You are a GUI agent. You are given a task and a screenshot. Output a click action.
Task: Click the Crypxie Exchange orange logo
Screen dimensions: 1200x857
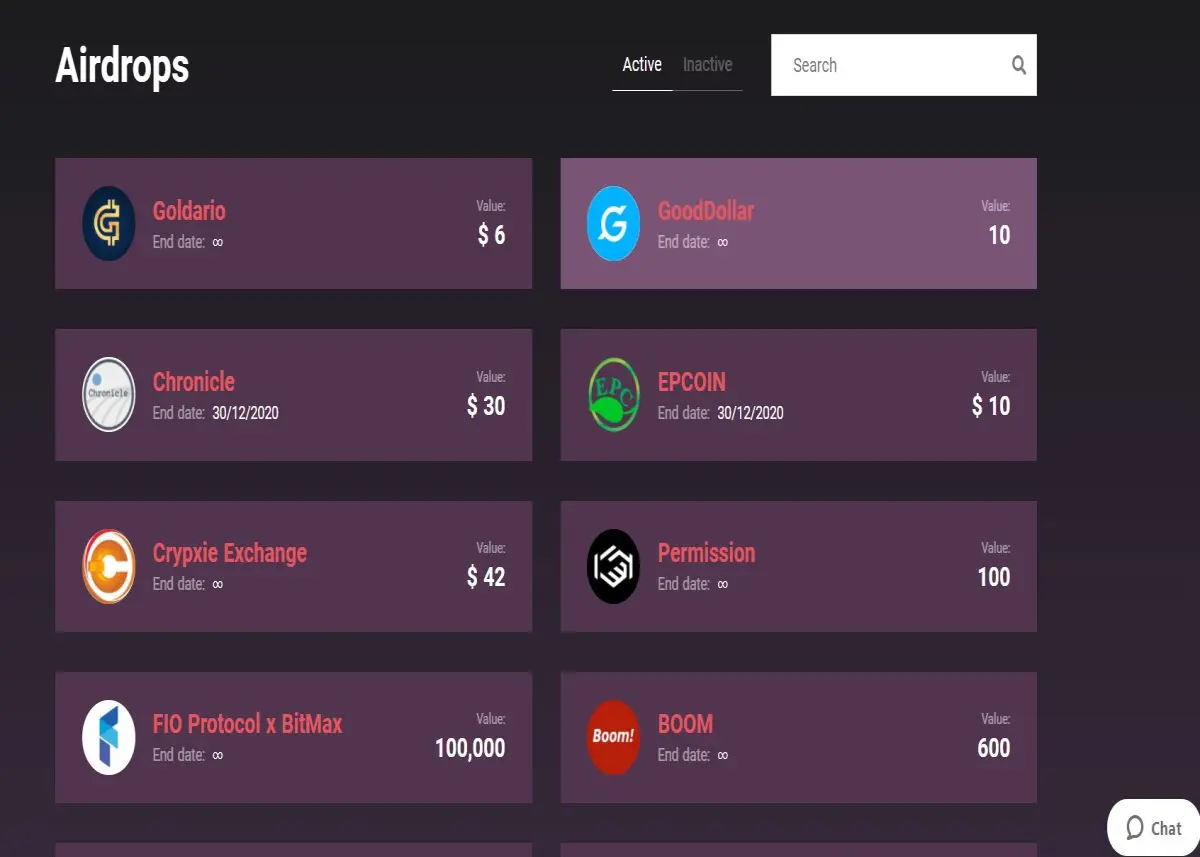108,566
